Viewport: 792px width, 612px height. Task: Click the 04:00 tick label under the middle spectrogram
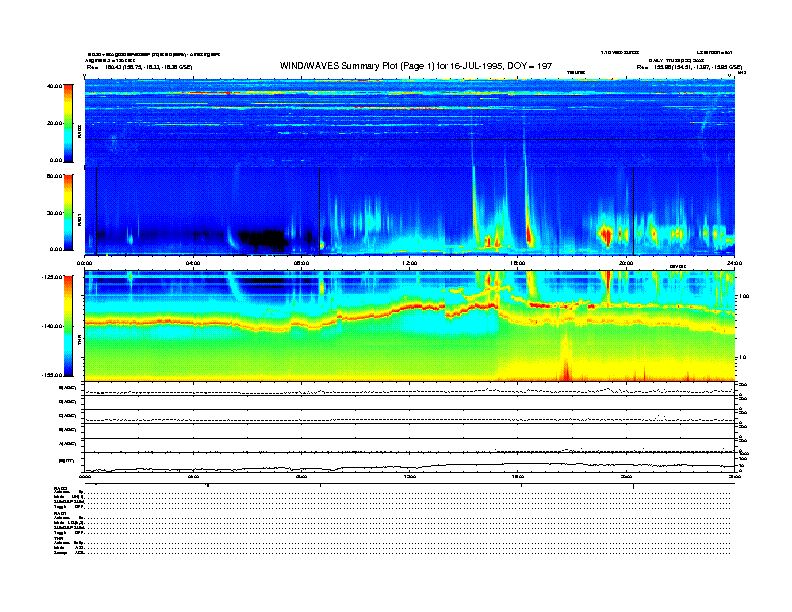click(x=193, y=263)
